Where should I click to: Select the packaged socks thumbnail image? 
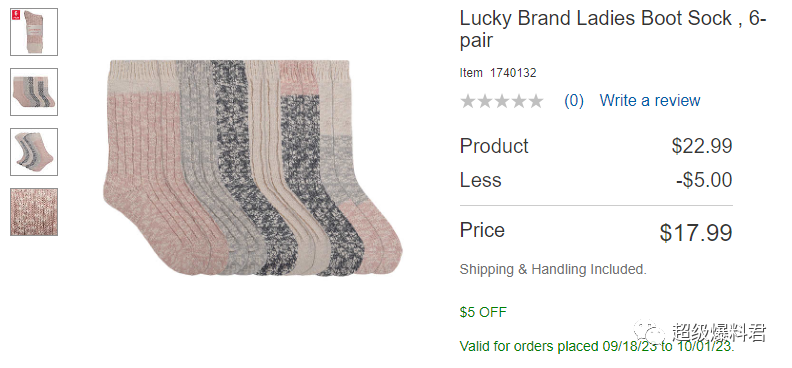tap(34, 32)
